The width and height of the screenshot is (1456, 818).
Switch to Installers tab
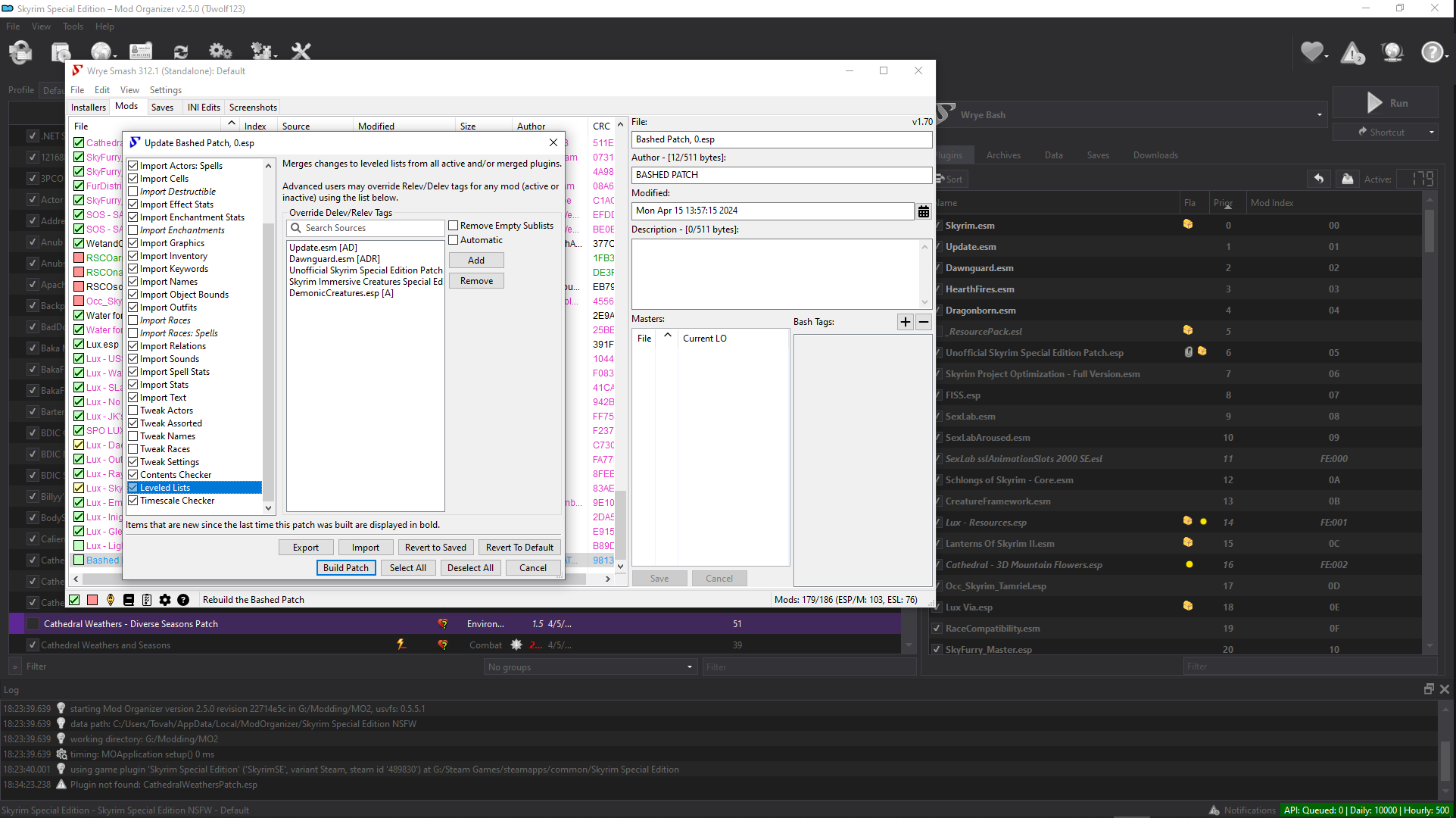pyautogui.click(x=89, y=108)
